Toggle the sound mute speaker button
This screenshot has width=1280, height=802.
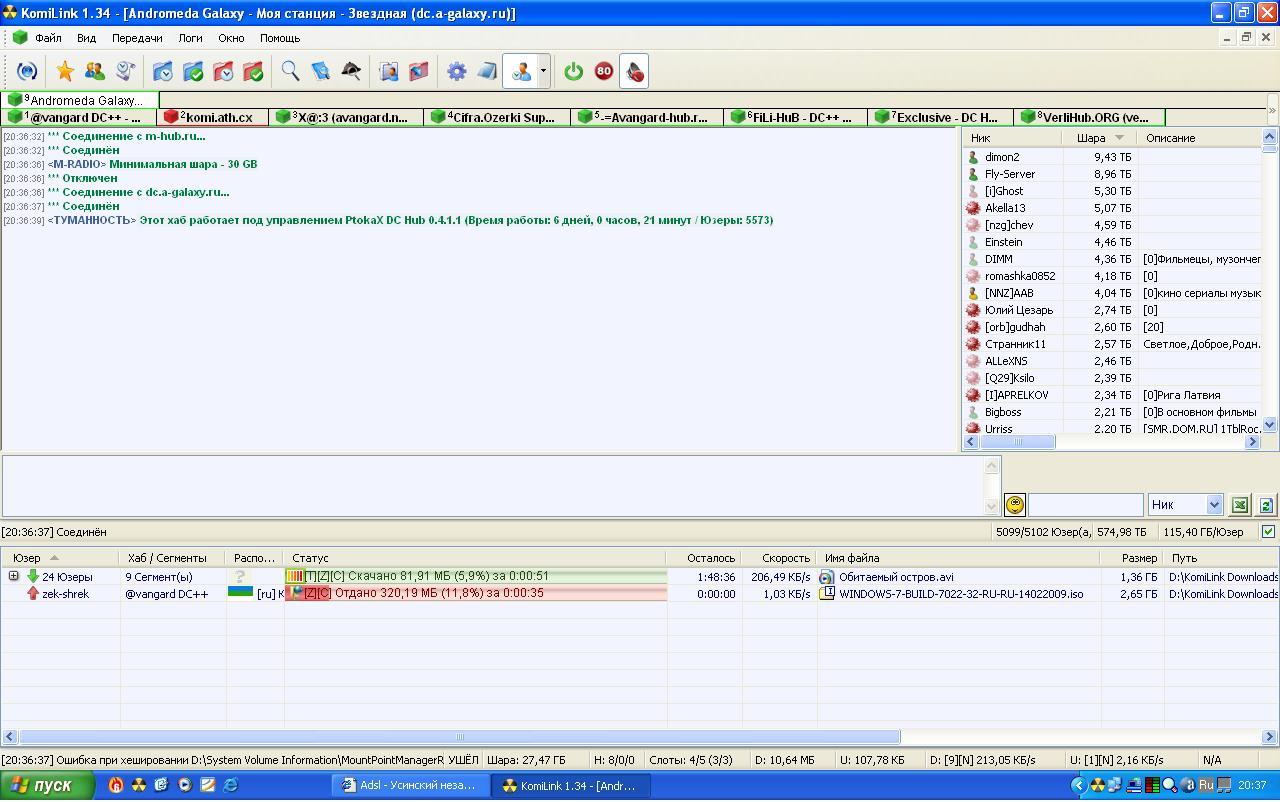click(x=634, y=71)
